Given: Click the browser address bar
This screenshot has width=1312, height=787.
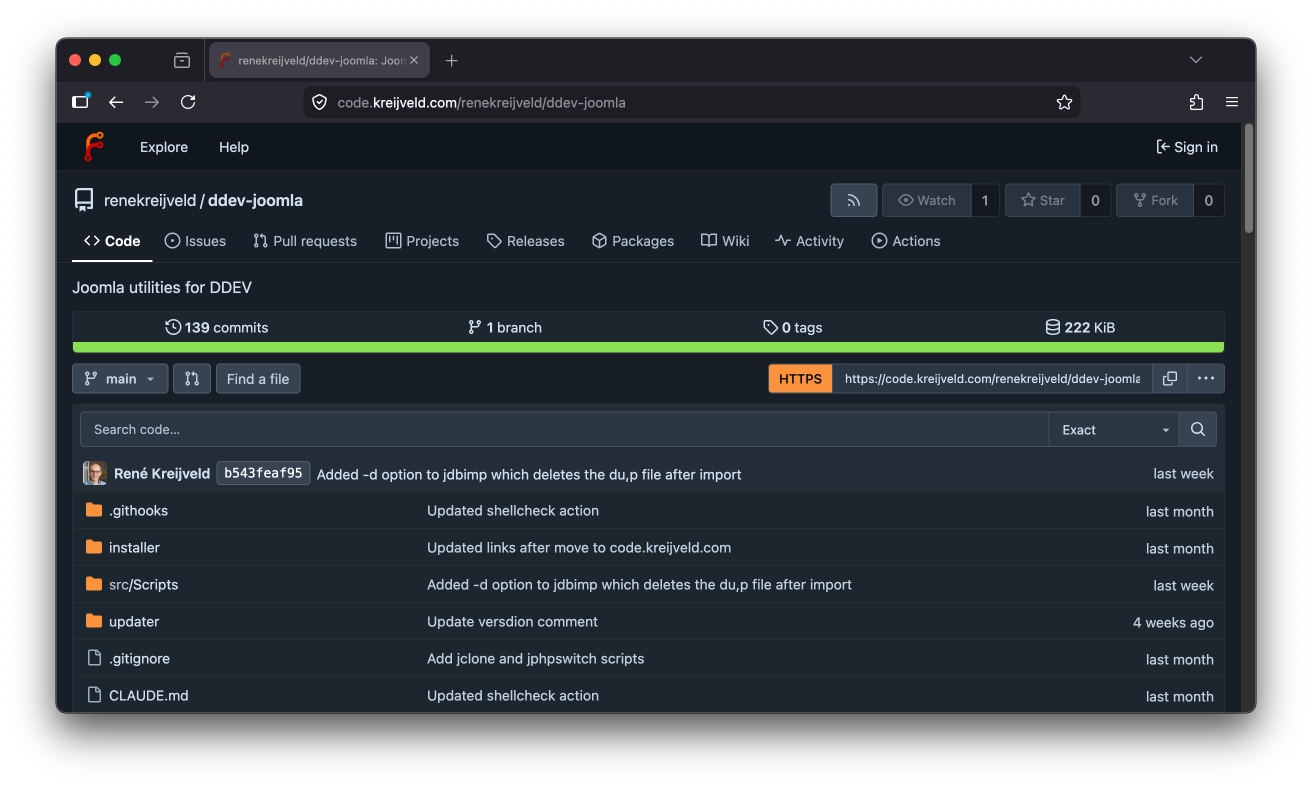Looking at the screenshot, I should point(691,102).
